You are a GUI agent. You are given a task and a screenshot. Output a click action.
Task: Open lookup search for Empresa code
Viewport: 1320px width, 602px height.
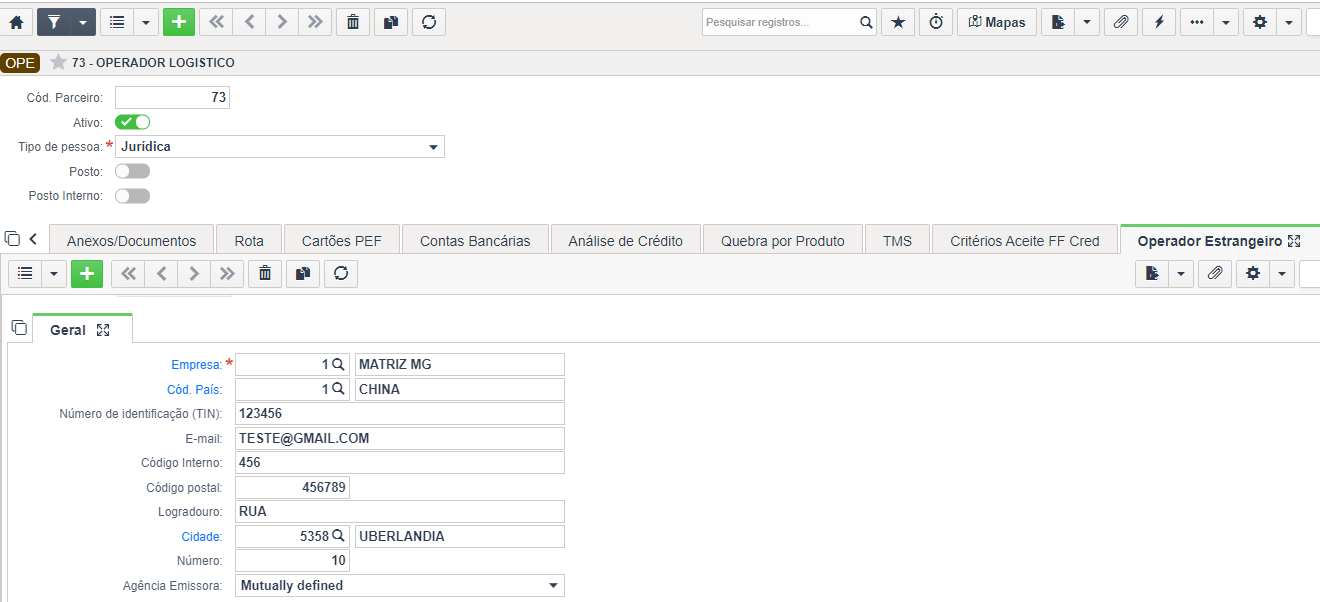(x=338, y=365)
